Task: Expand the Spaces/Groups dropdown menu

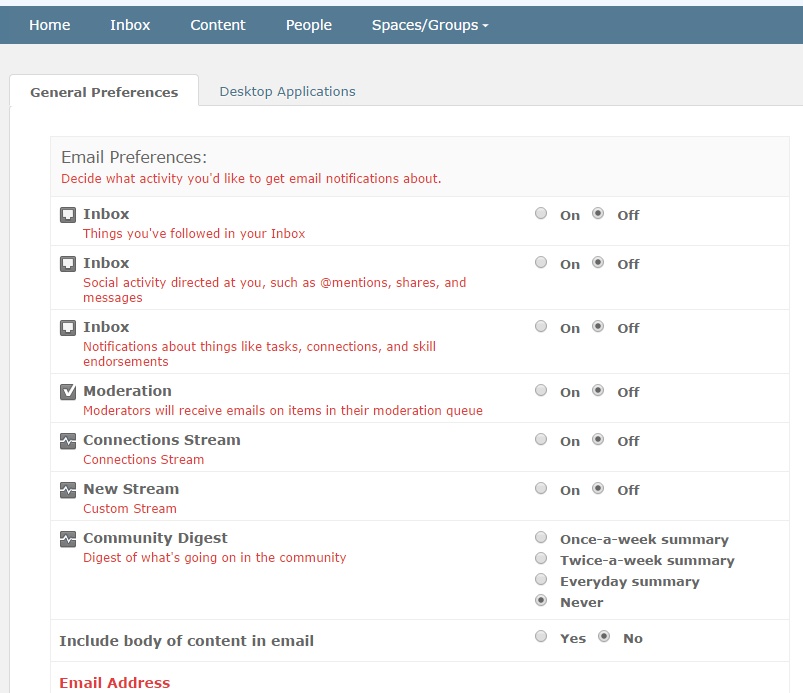Action: (430, 25)
